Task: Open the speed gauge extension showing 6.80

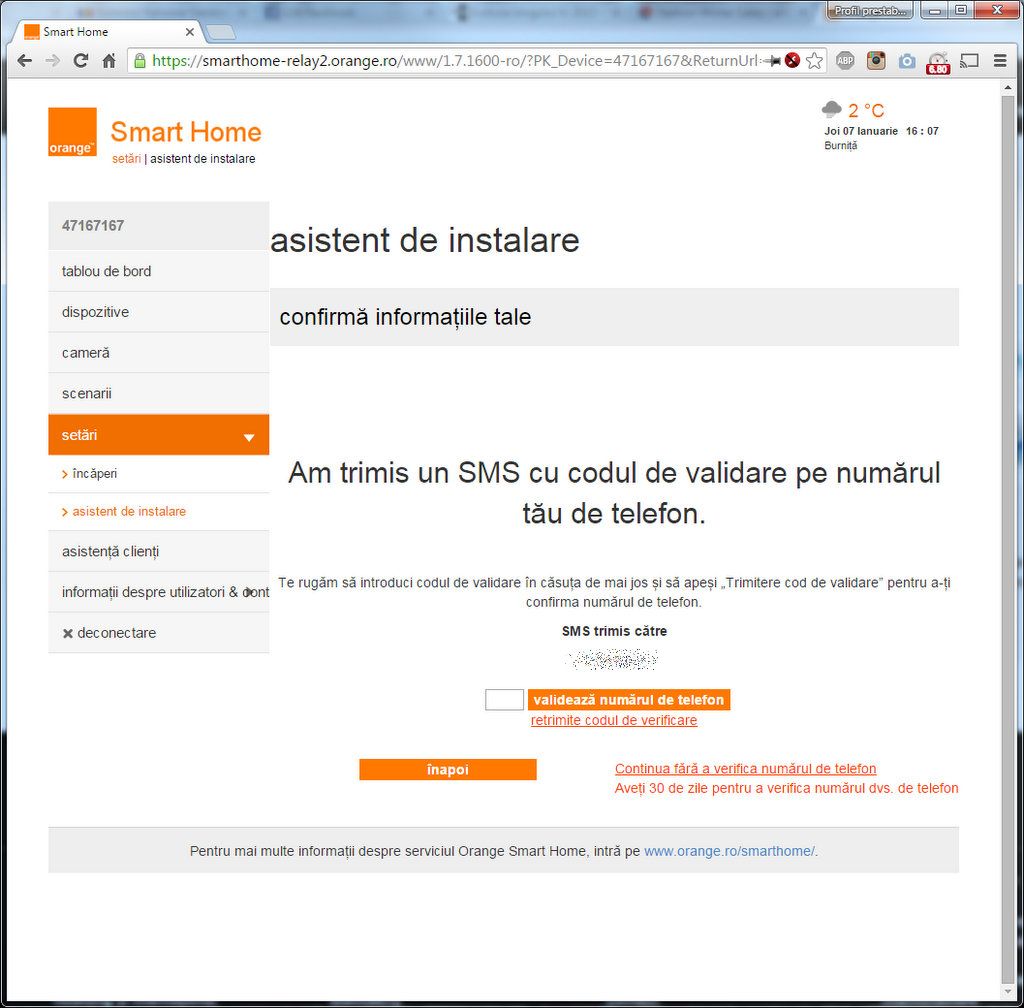Action: coord(938,63)
